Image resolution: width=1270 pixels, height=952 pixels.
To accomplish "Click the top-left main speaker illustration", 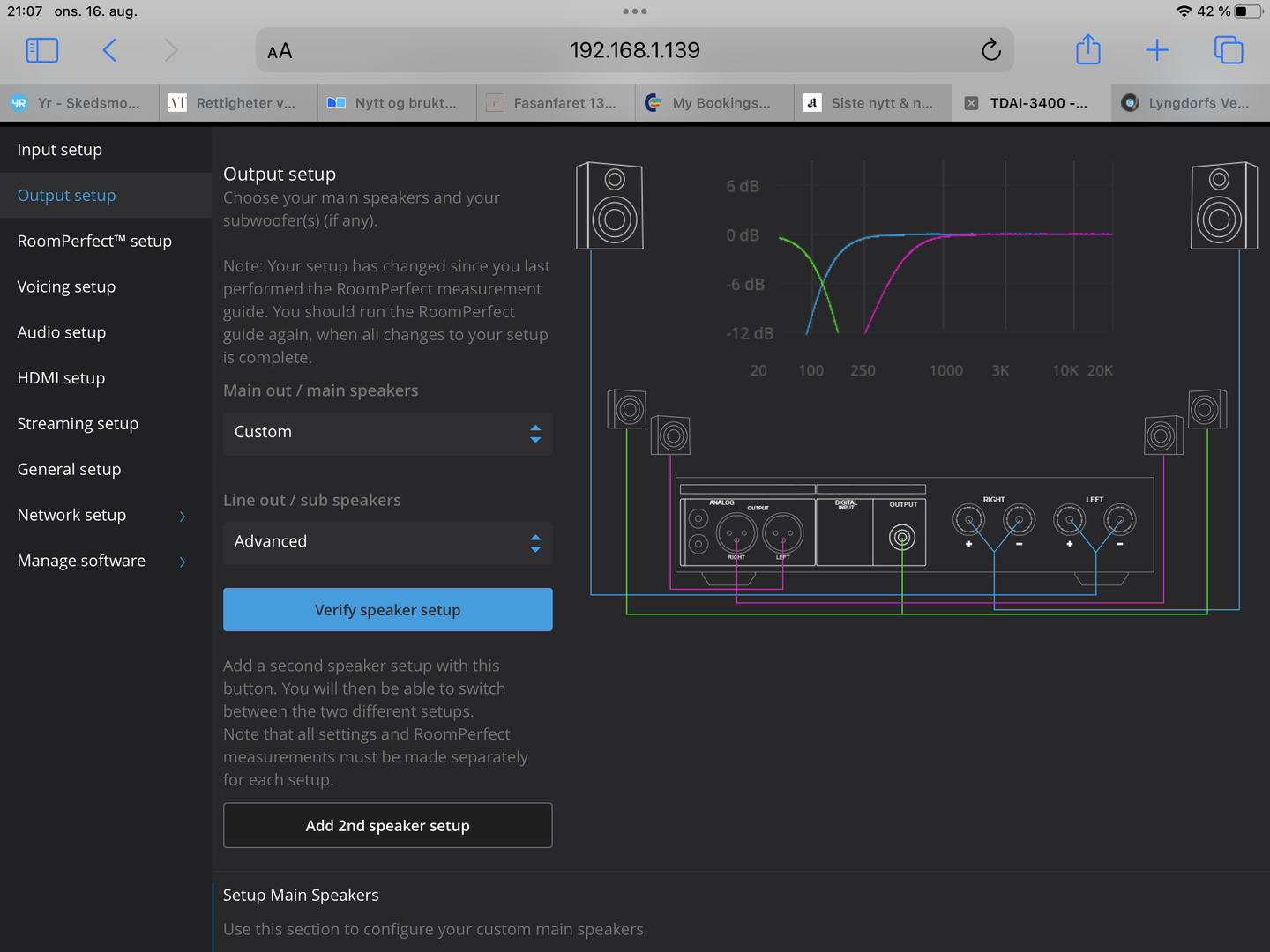I will pyautogui.click(x=609, y=205).
